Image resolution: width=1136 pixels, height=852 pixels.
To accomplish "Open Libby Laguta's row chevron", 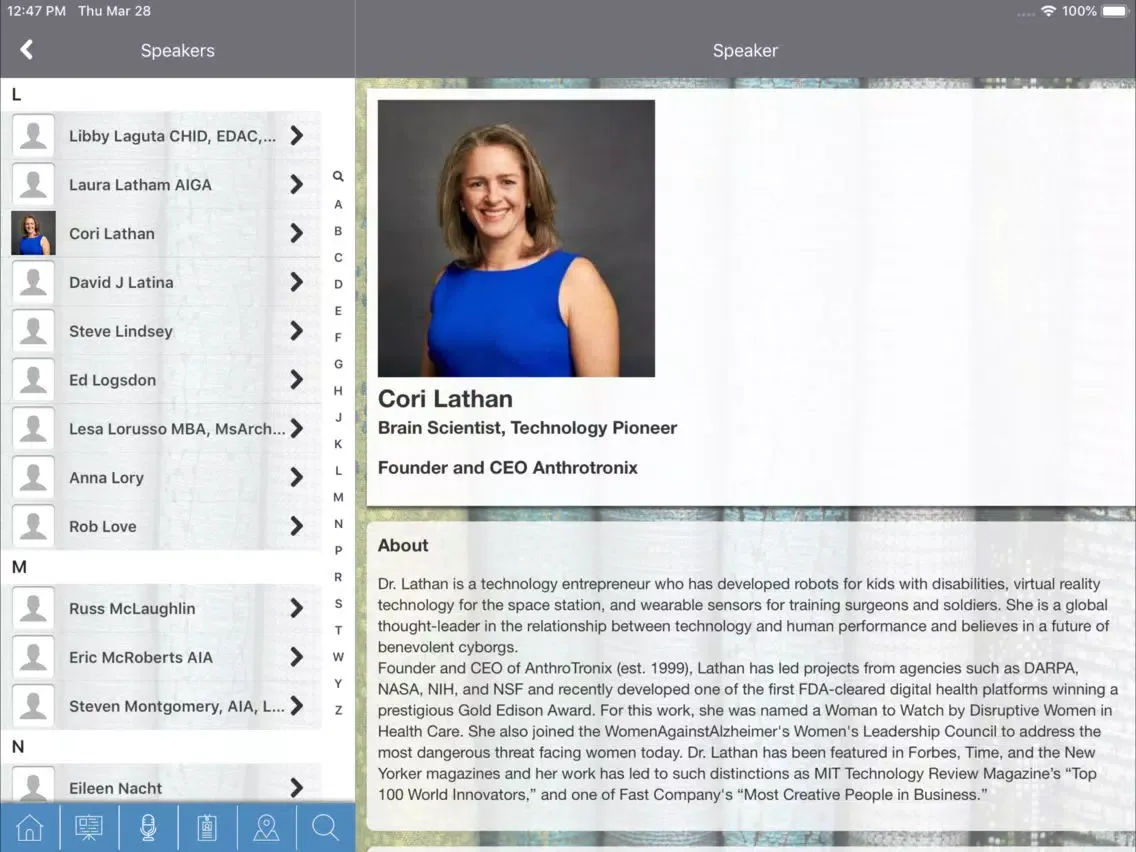I will point(296,135).
